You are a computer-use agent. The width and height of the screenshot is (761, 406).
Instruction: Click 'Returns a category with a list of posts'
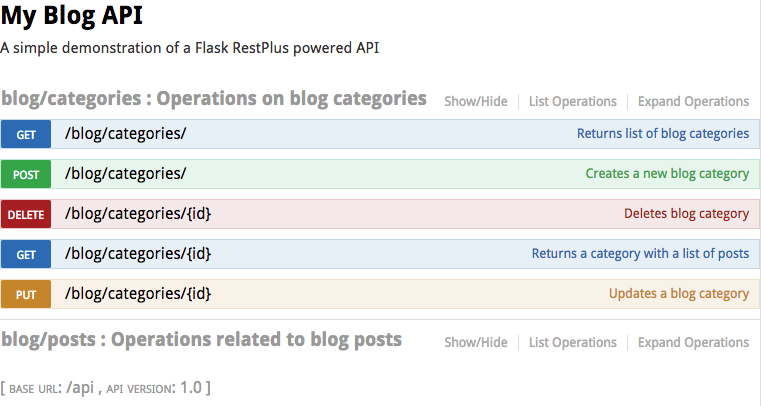(x=640, y=254)
